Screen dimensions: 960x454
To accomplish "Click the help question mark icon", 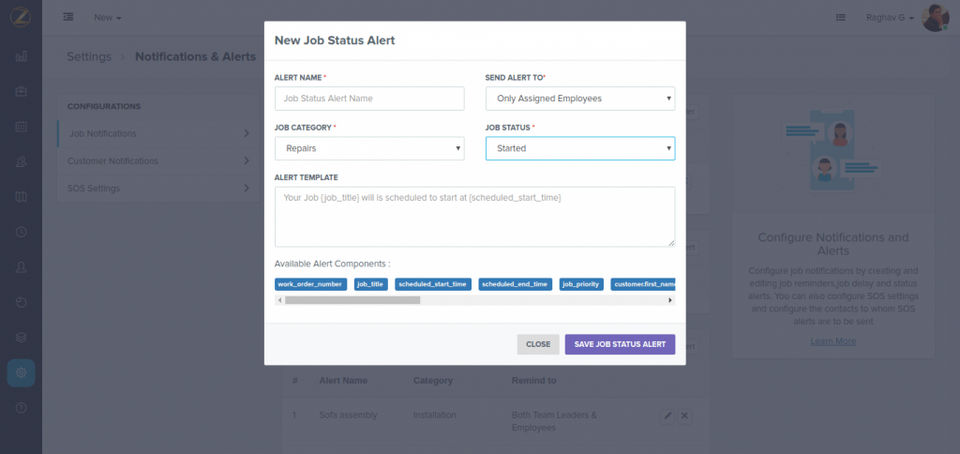I will click(21, 408).
